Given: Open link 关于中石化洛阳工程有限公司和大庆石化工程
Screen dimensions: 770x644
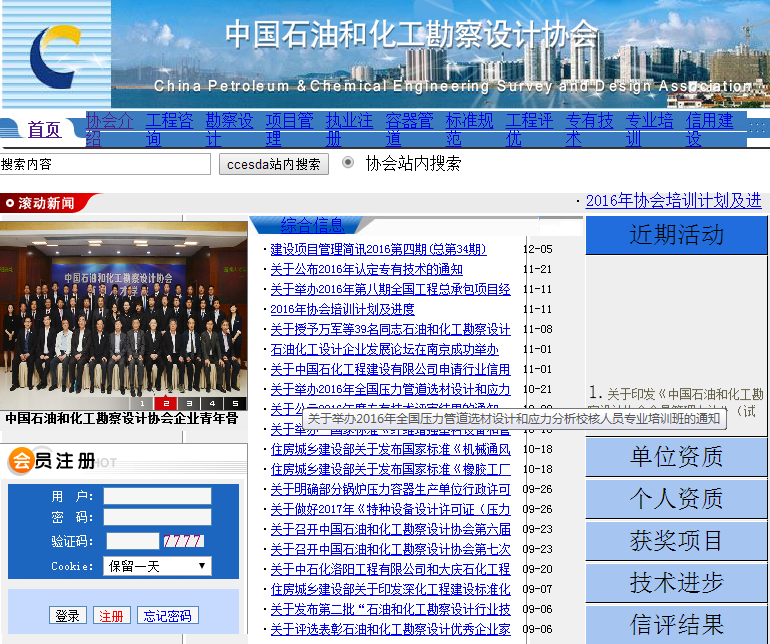Looking at the screenshot, I should tap(390, 569).
